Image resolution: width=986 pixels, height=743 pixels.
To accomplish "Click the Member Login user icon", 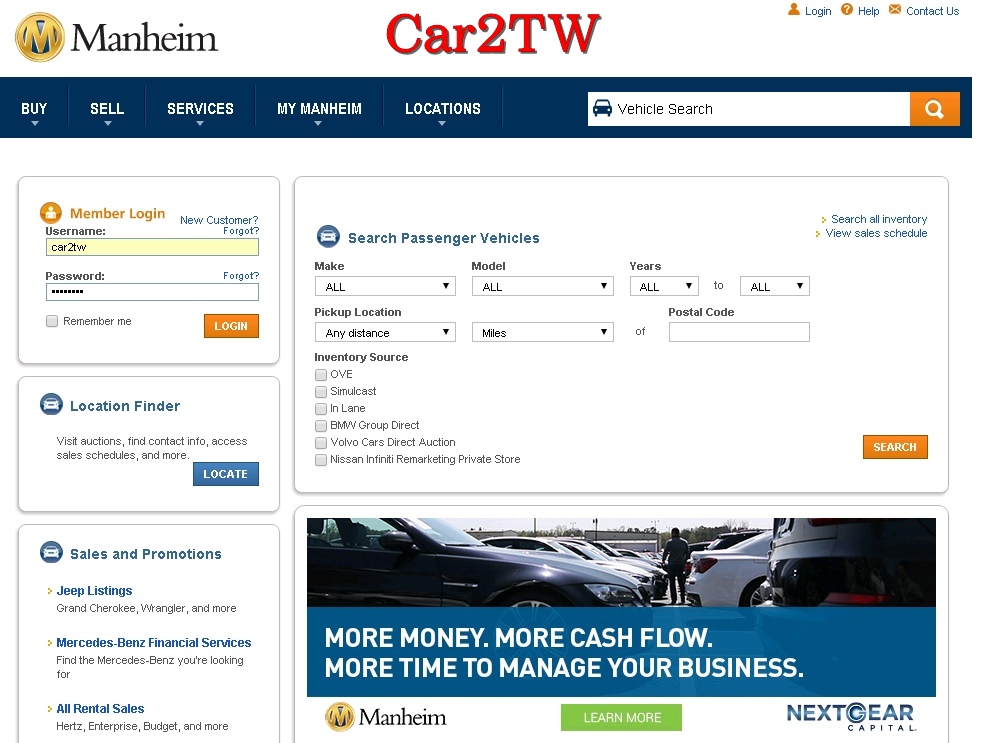I will (51, 213).
